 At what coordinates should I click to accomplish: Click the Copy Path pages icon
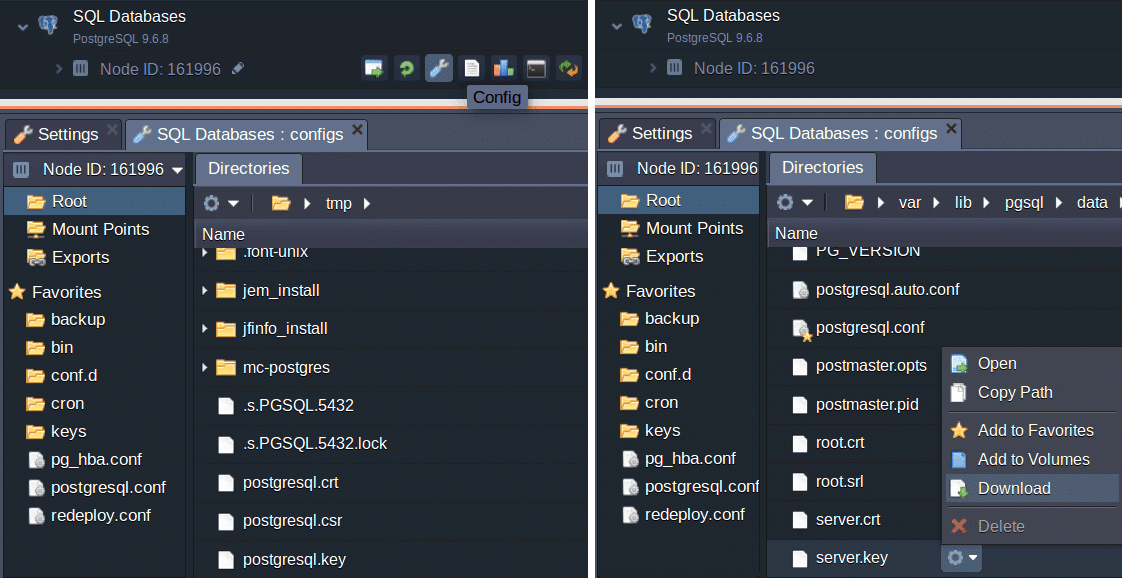[x=959, y=393]
